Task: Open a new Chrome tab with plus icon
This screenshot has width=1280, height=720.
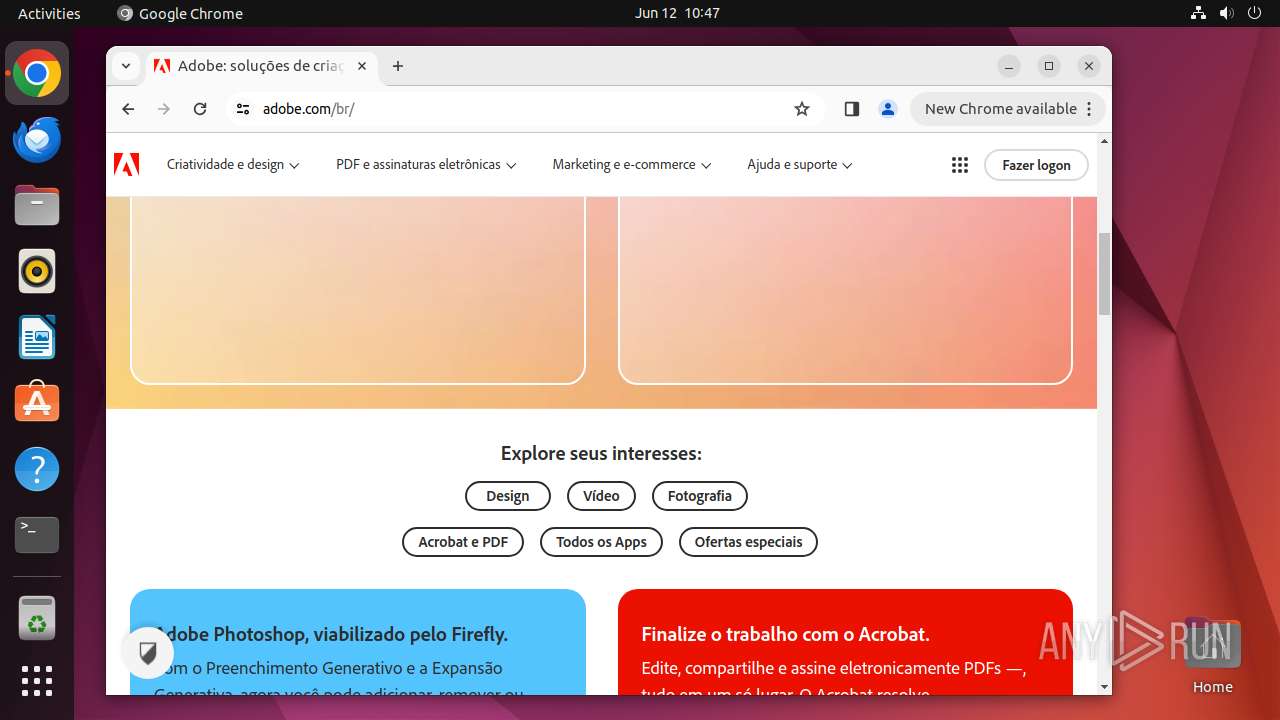Action: click(x=398, y=66)
